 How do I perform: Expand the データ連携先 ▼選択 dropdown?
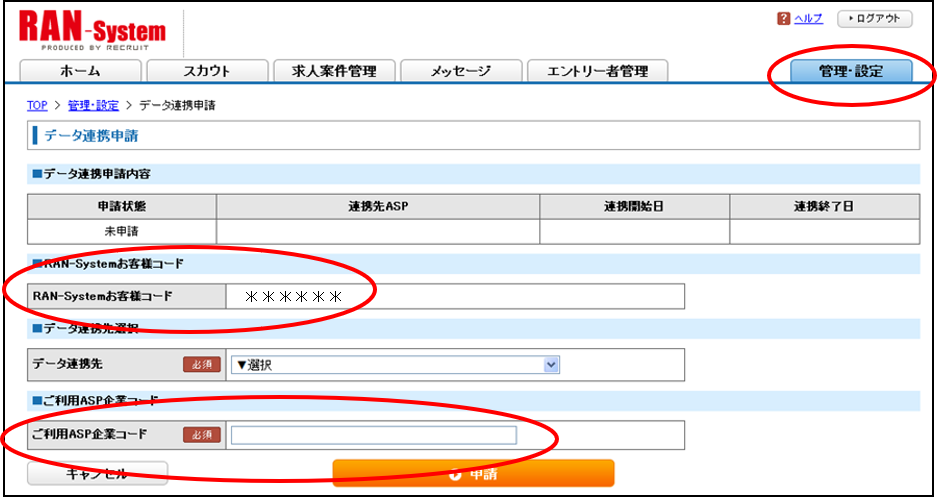tap(395, 365)
